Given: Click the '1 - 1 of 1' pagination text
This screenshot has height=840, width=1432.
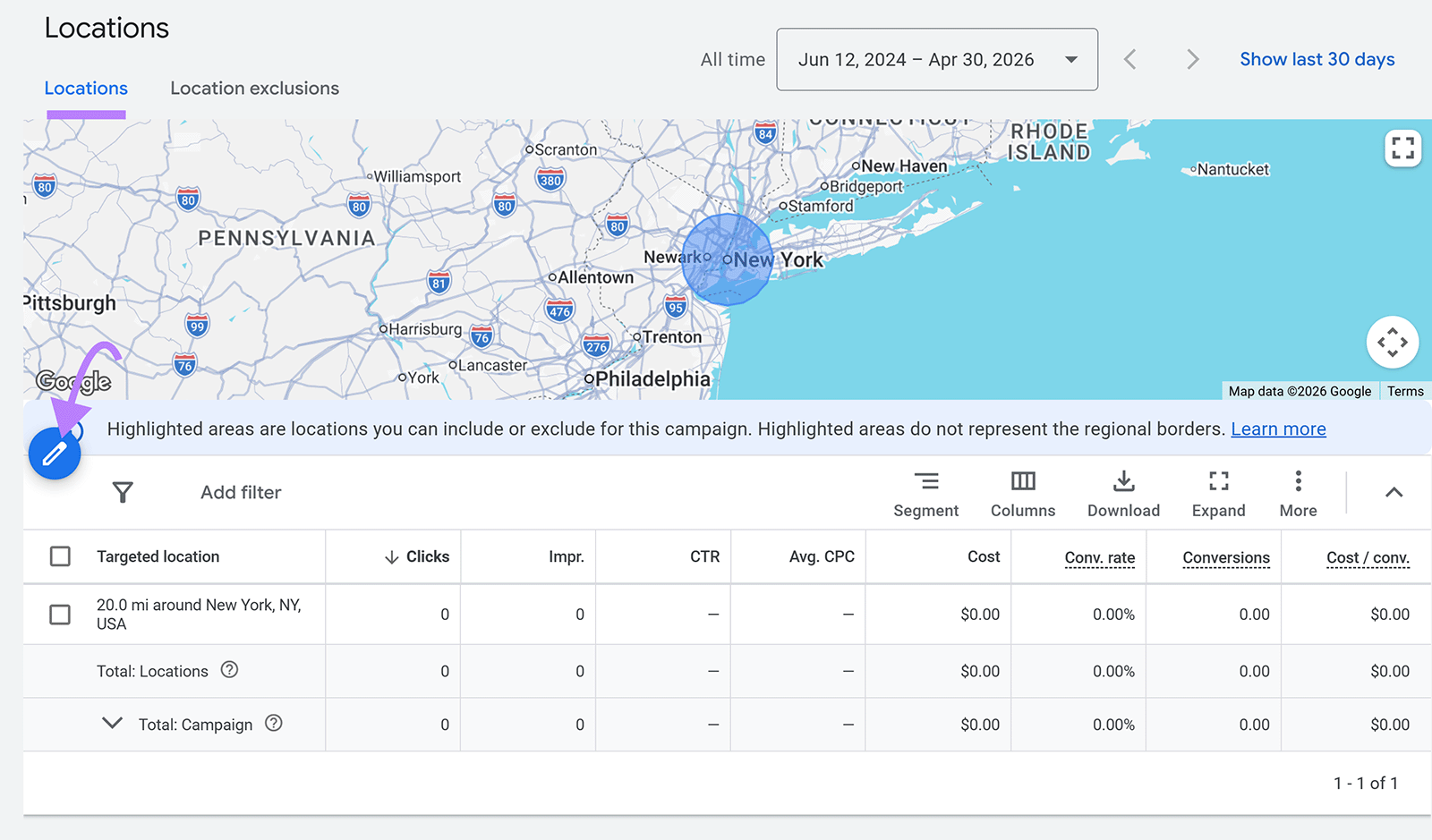Looking at the screenshot, I should coord(1365,783).
